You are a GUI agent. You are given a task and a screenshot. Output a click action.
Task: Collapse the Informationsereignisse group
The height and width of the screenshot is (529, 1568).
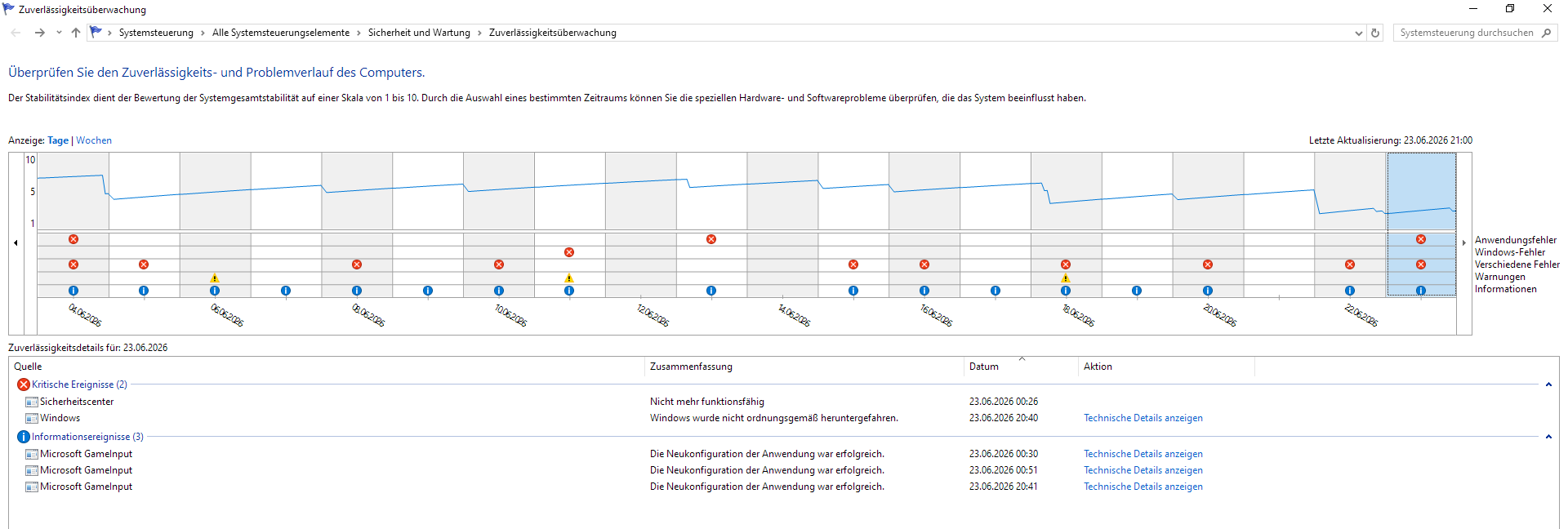pyautogui.click(x=1548, y=437)
